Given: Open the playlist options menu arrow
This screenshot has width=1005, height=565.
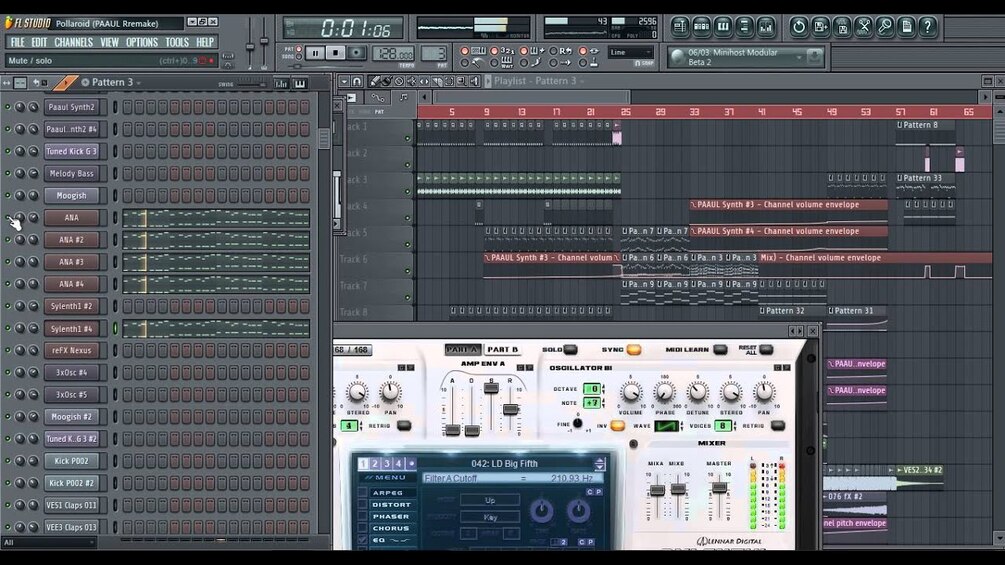Looking at the screenshot, I should click(x=344, y=81).
